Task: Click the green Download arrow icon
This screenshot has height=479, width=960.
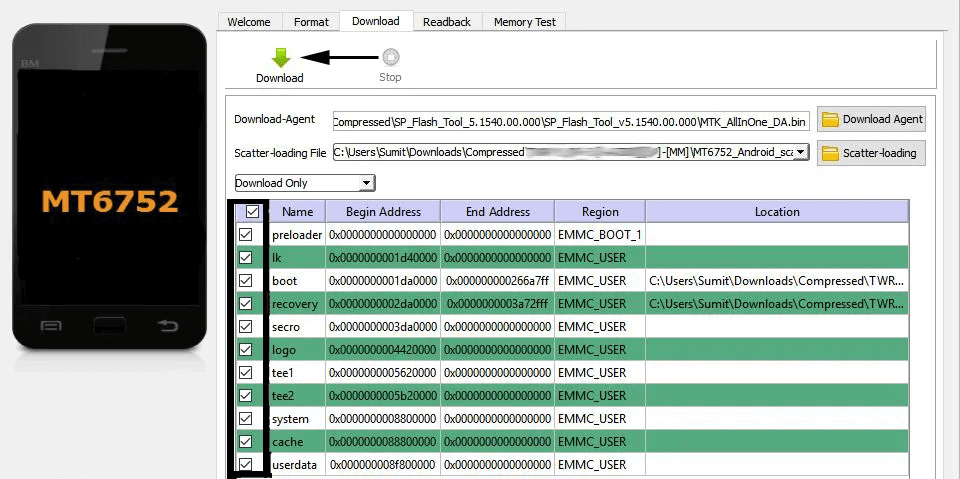Action: pos(280,58)
